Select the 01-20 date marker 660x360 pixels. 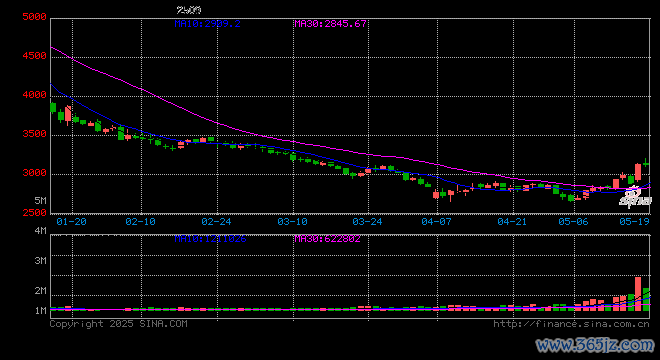point(71,221)
